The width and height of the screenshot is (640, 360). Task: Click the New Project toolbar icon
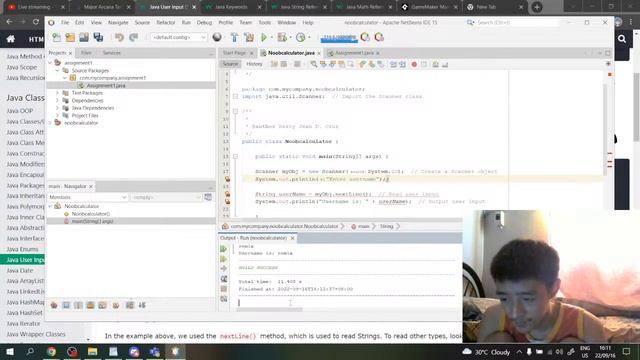click(70, 38)
